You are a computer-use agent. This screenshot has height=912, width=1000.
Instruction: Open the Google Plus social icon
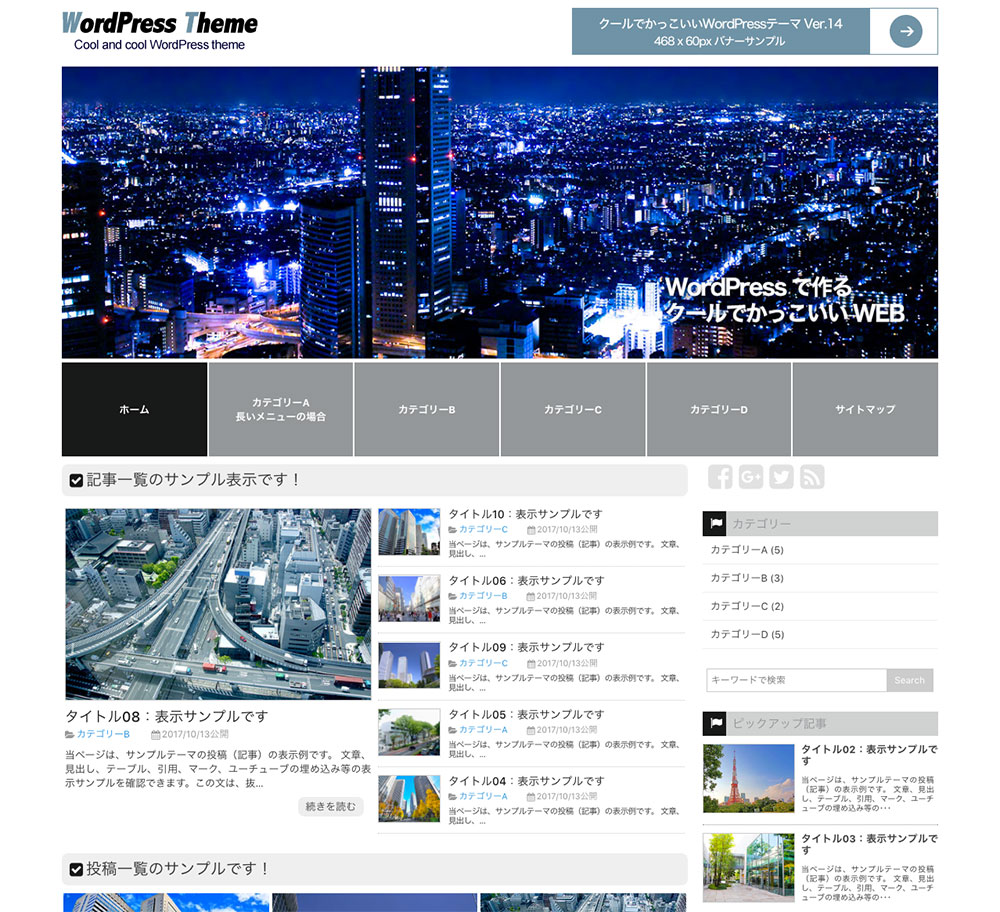(x=751, y=477)
